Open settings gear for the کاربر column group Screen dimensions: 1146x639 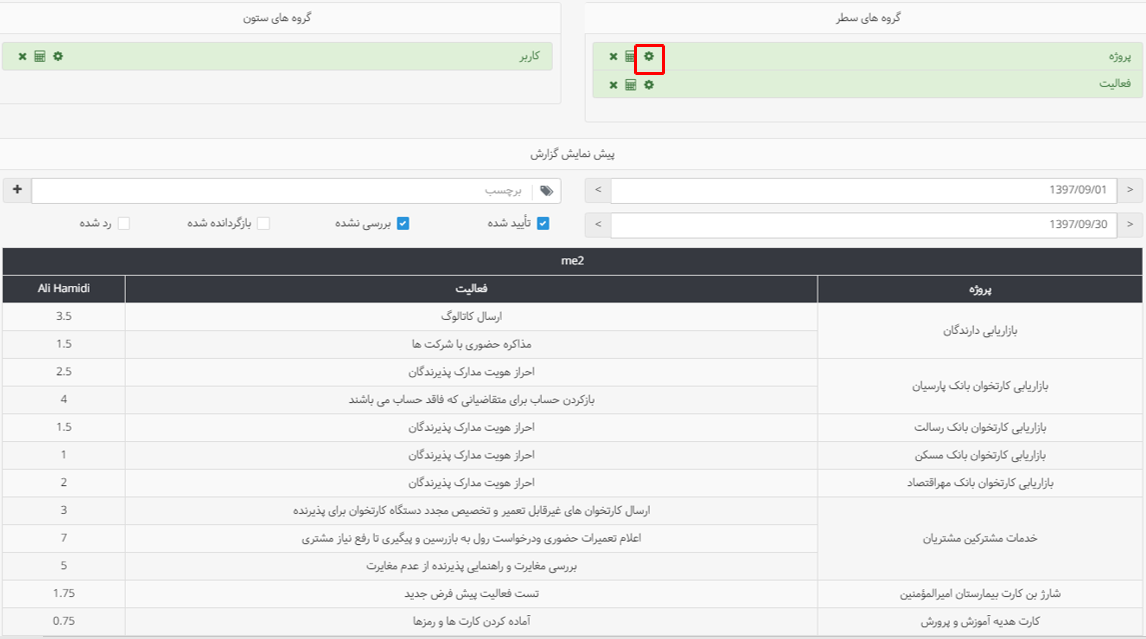[x=57, y=57]
